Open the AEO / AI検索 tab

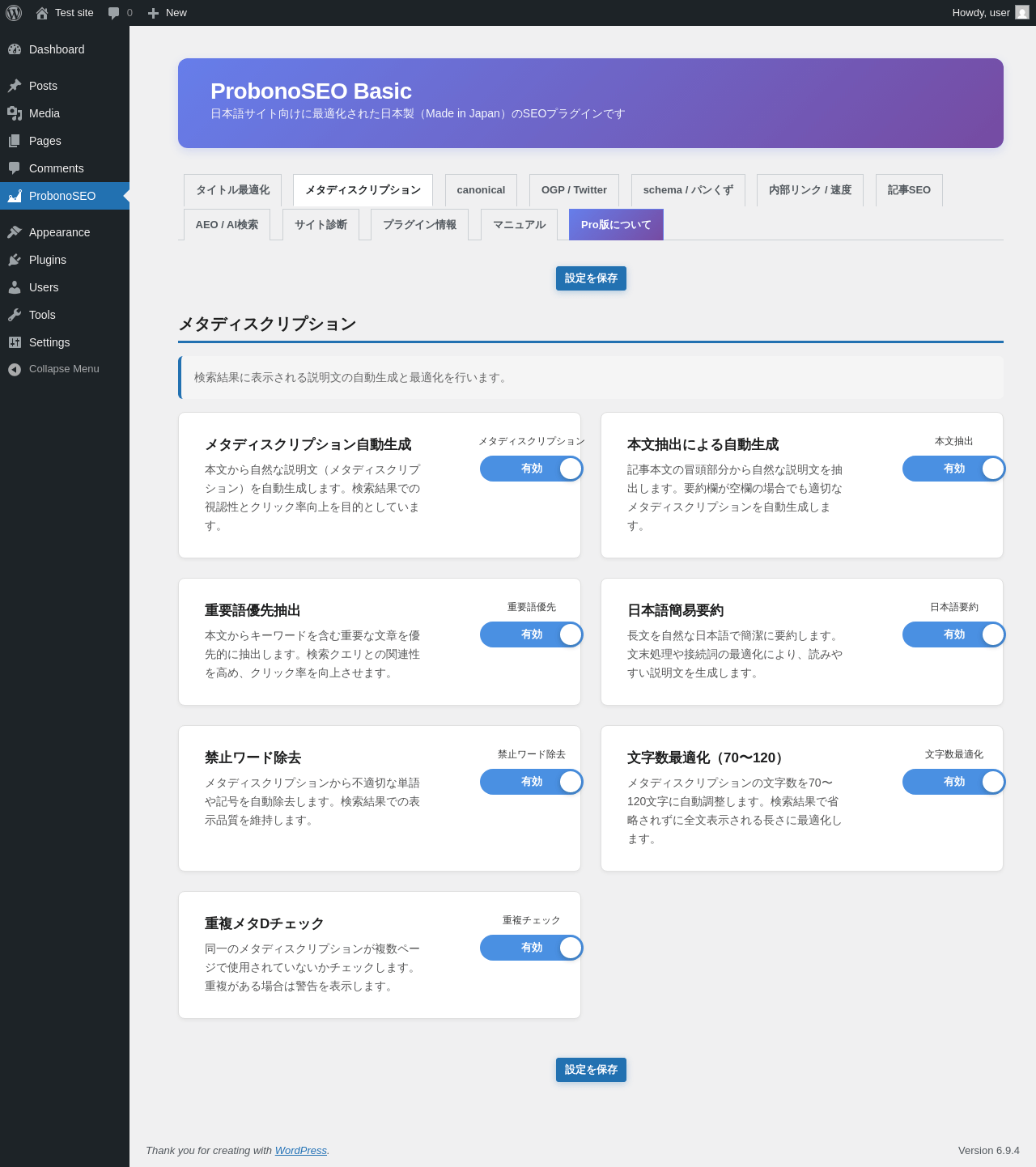pos(227,225)
